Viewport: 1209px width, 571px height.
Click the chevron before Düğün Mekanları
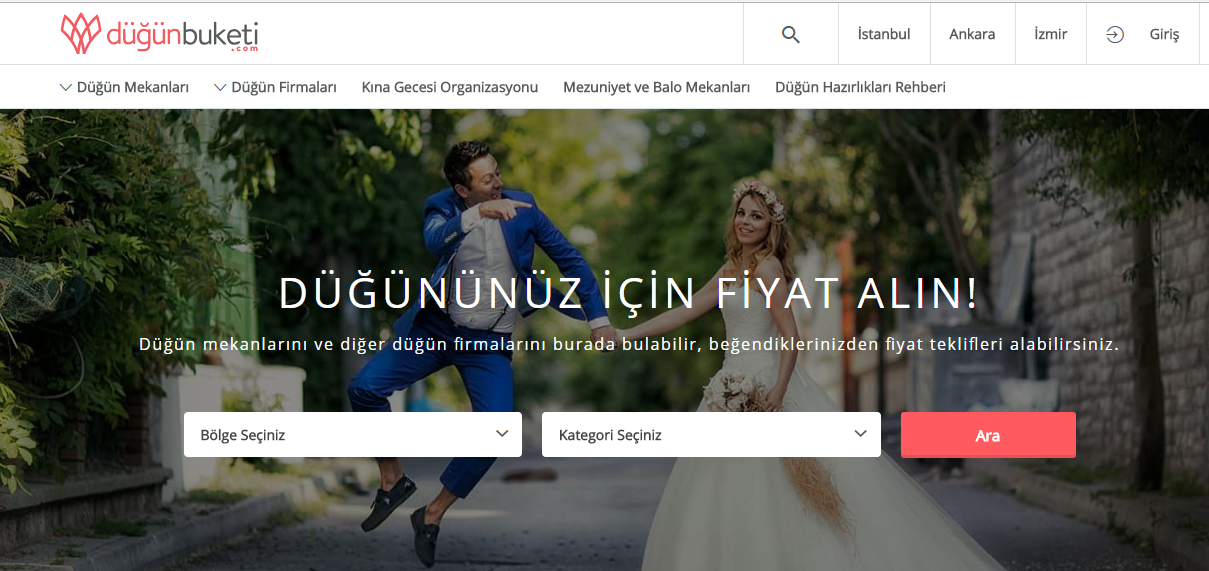(x=66, y=87)
